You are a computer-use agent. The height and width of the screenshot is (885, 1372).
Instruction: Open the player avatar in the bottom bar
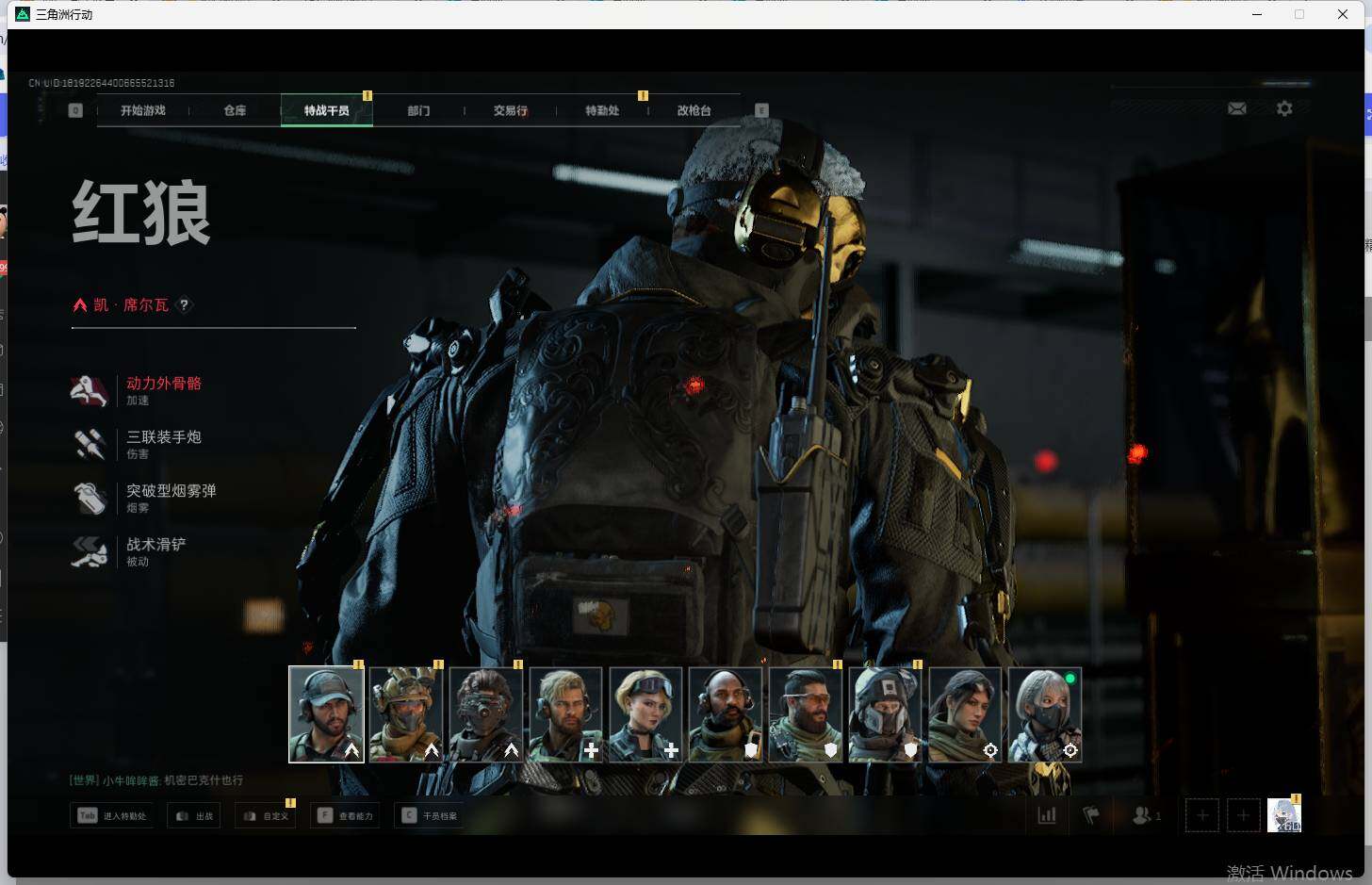[x=1283, y=815]
